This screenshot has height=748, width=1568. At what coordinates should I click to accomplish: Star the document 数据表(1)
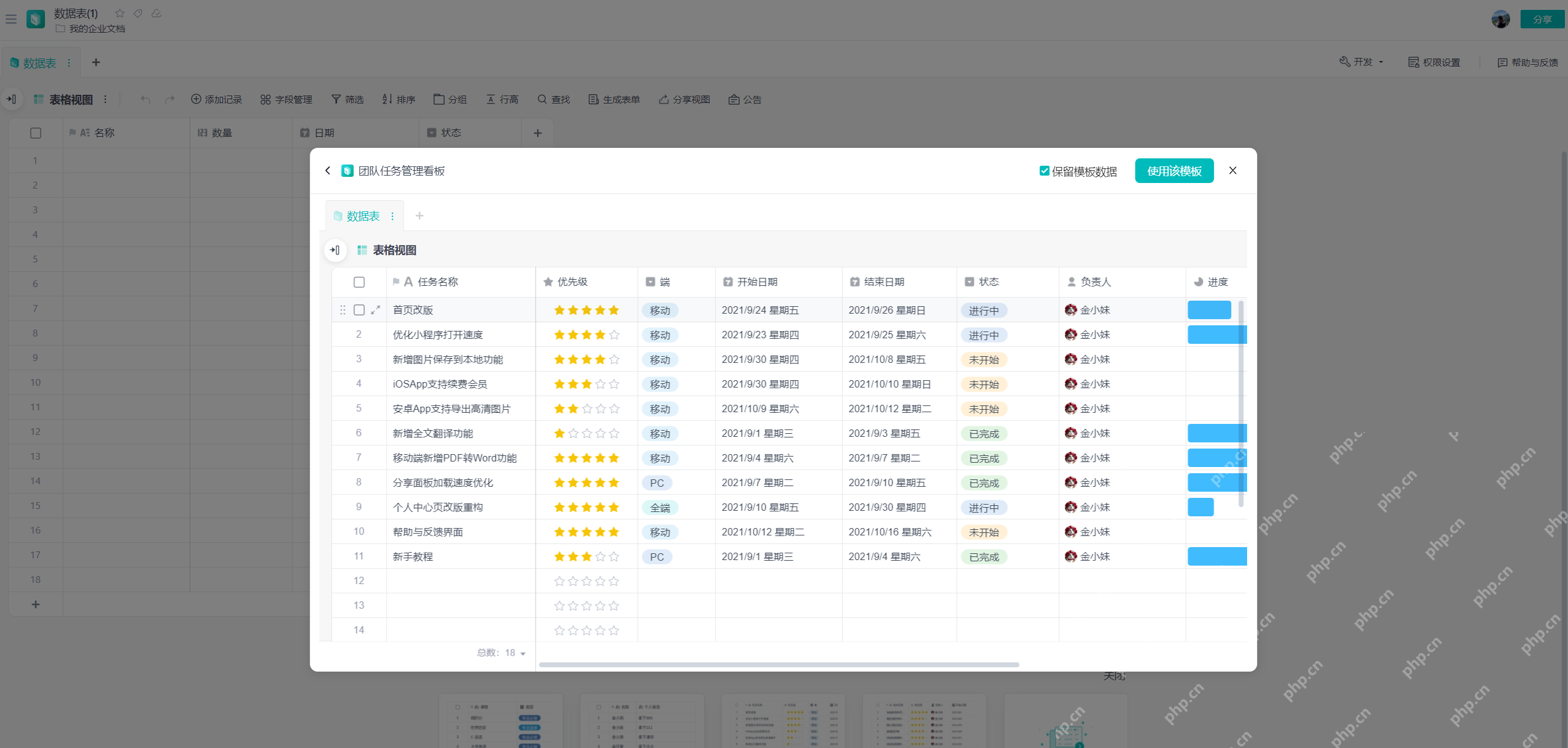(120, 13)
